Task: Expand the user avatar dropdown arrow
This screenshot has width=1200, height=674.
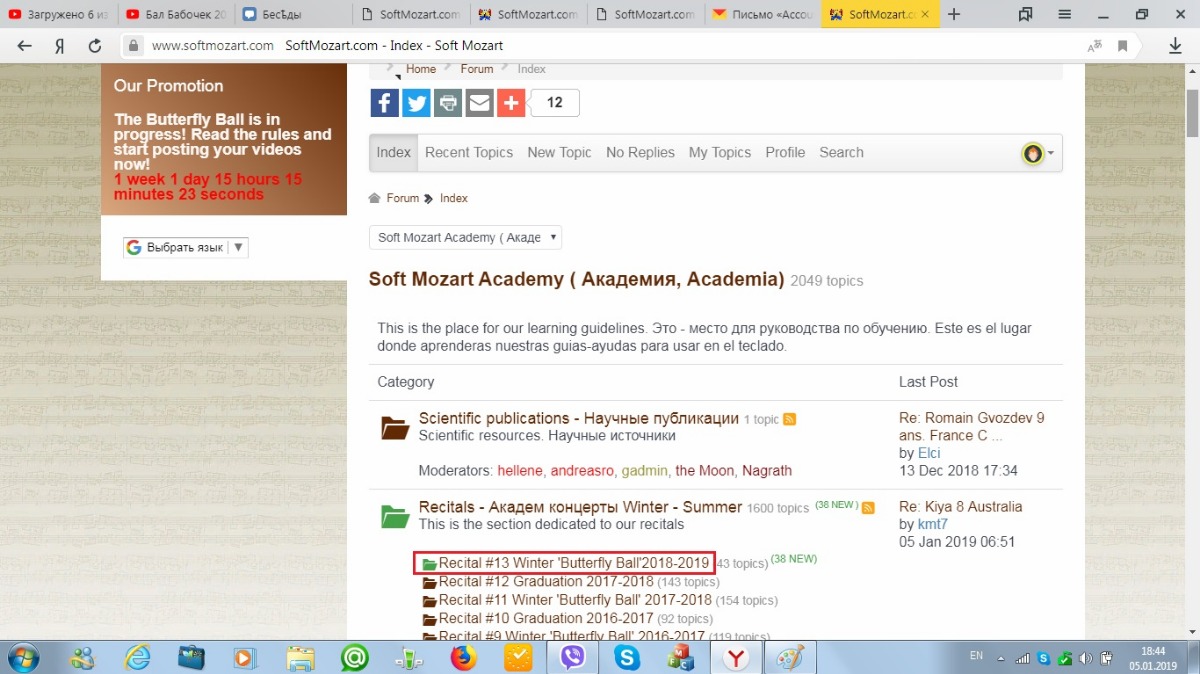Action: 1050,154
